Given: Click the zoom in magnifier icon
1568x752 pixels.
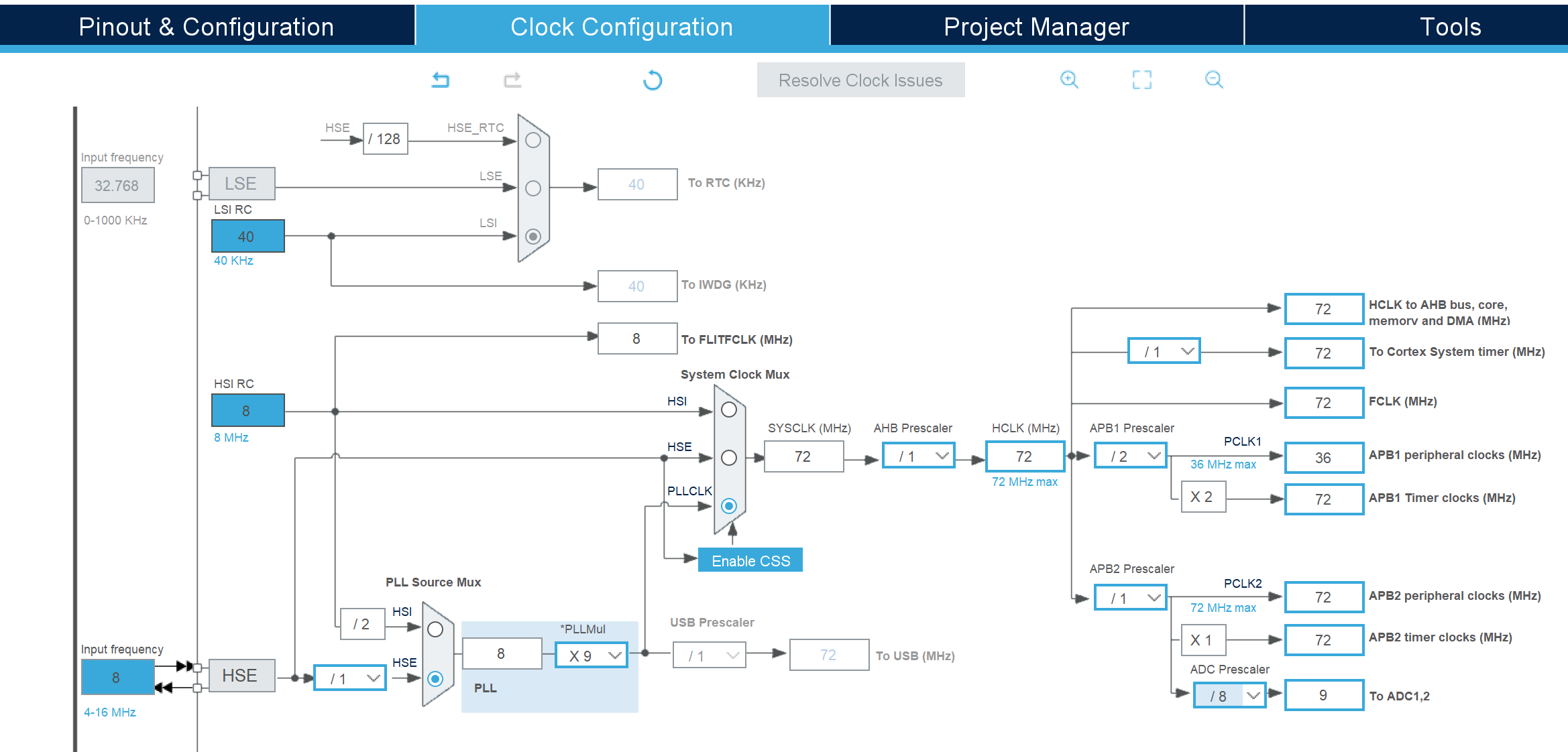Looking at the screenshot, I should point(1069,80).
